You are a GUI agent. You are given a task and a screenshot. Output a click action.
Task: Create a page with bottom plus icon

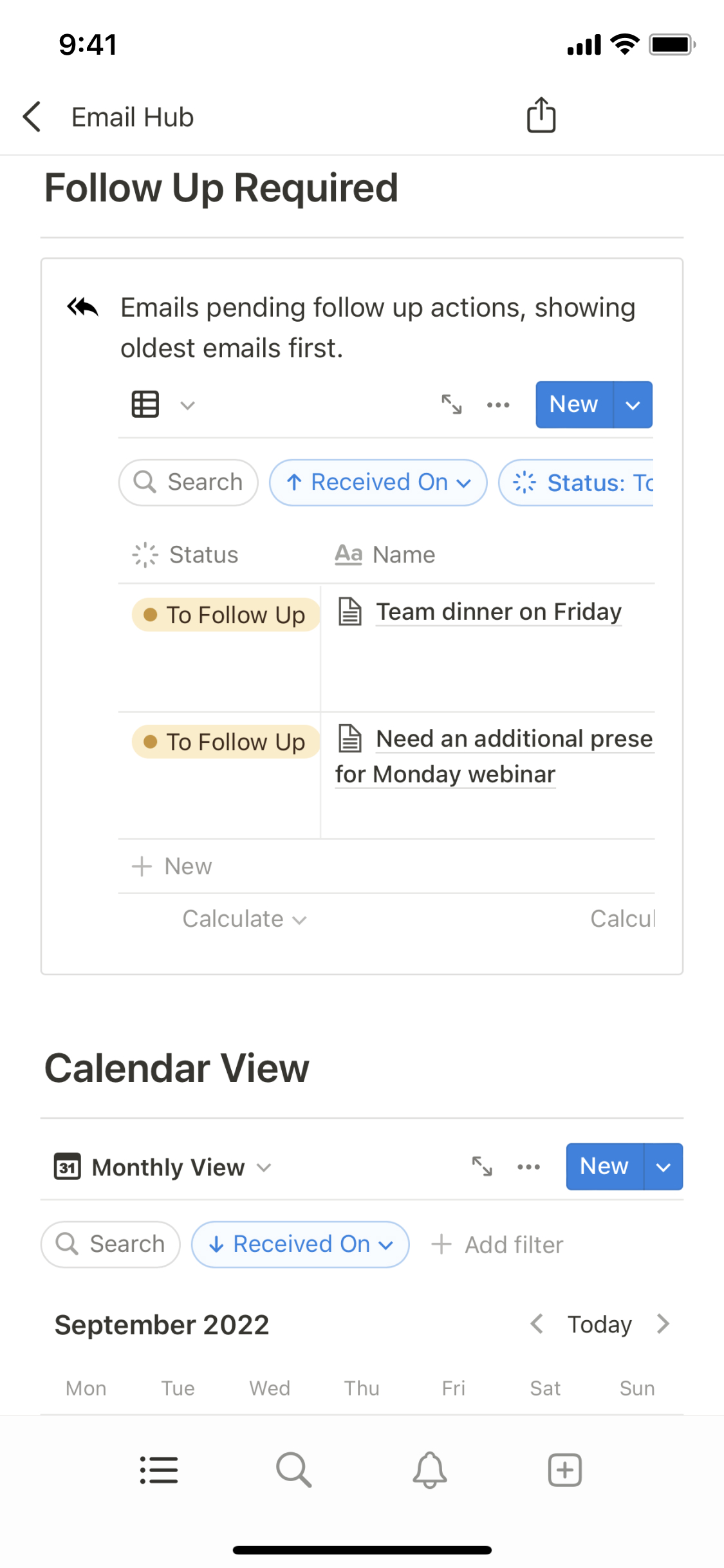point(564,1470)
